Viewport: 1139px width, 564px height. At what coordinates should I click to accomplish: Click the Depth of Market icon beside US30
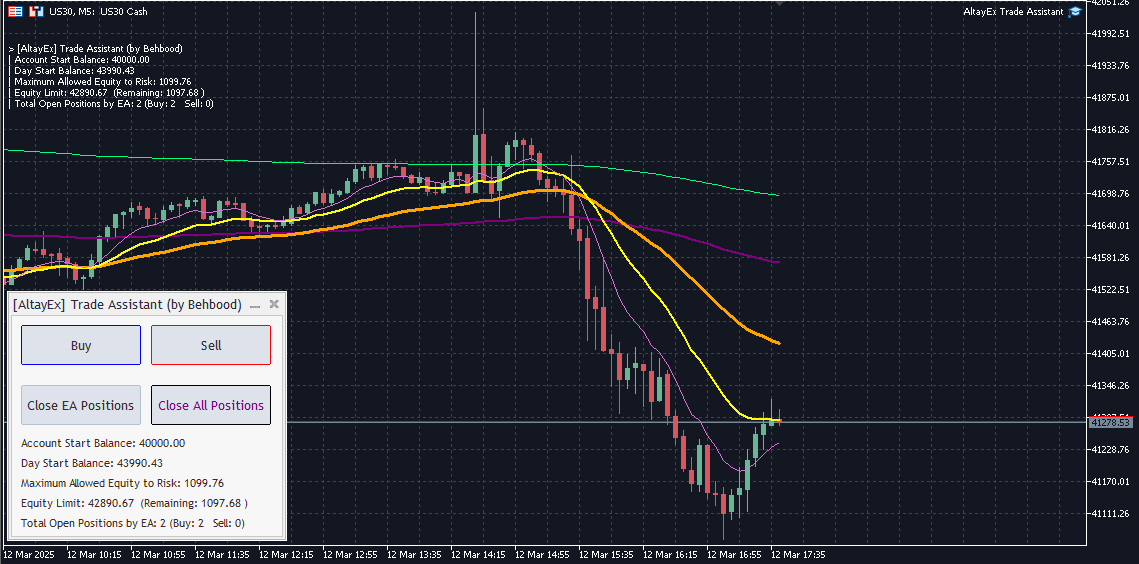tap(15, 11)
